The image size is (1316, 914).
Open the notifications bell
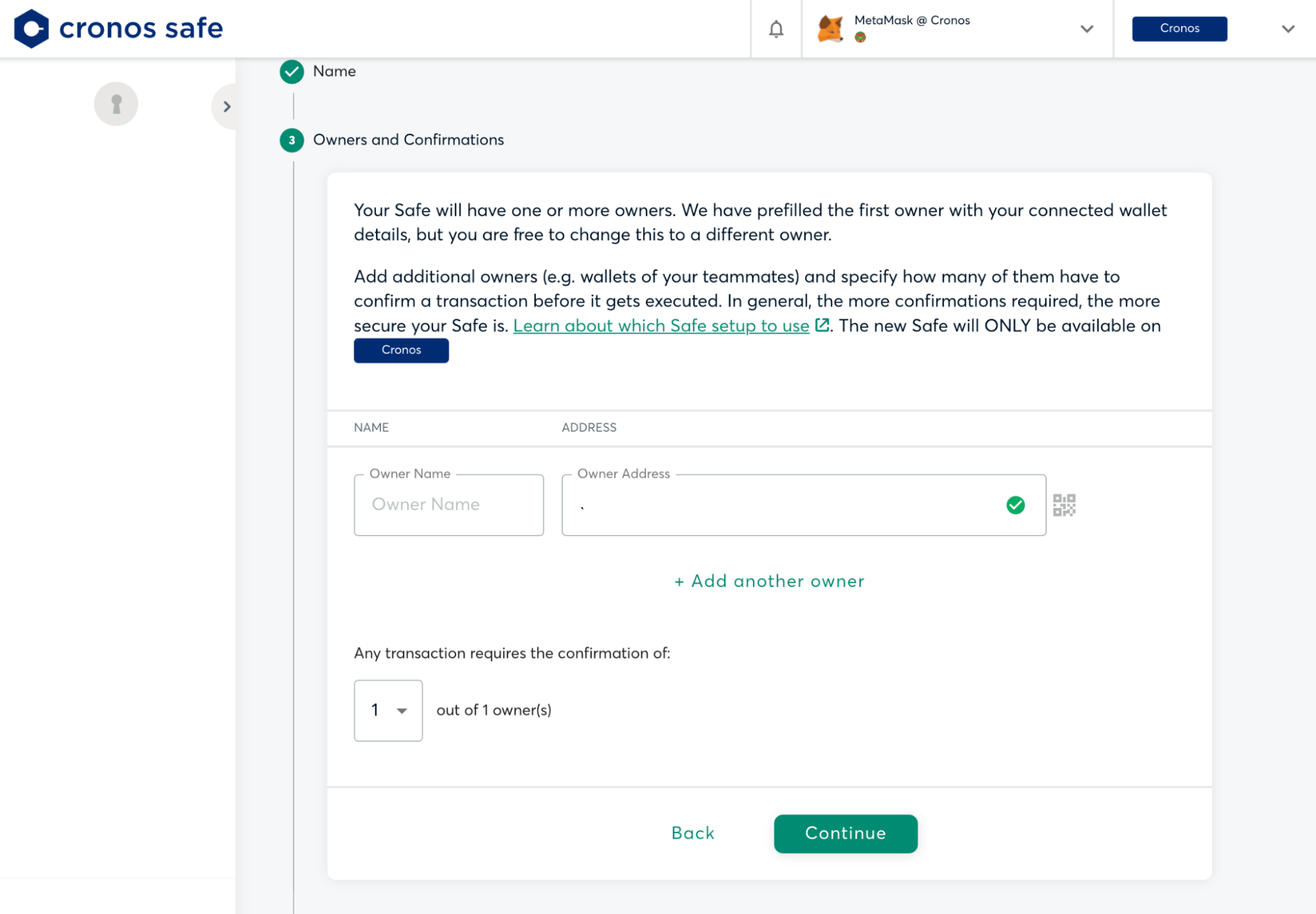pos(776,29)
